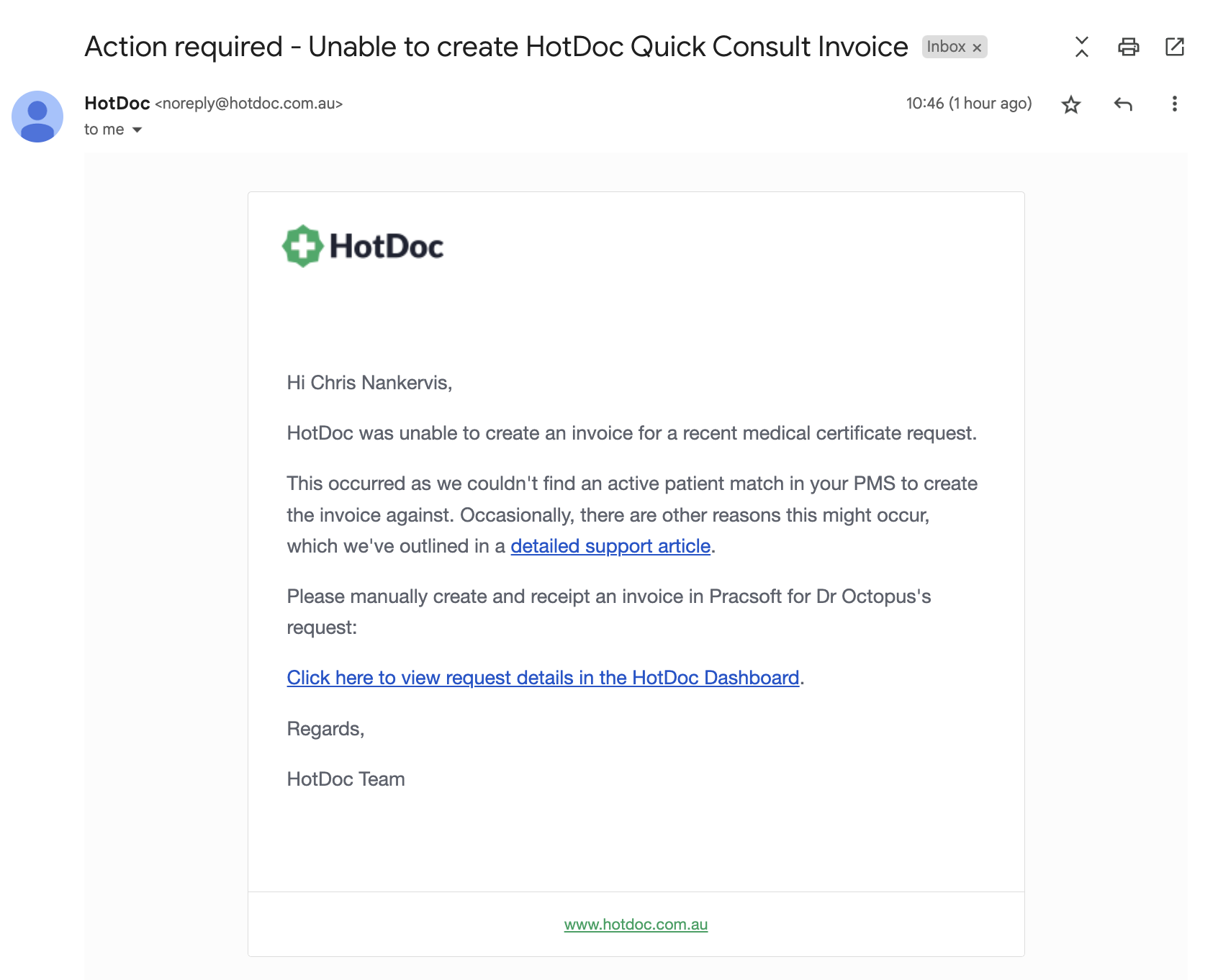The width and height of the screenshot is (1218, 980).
Task: Click the email subject line heading
Action: tap(496, 47)
